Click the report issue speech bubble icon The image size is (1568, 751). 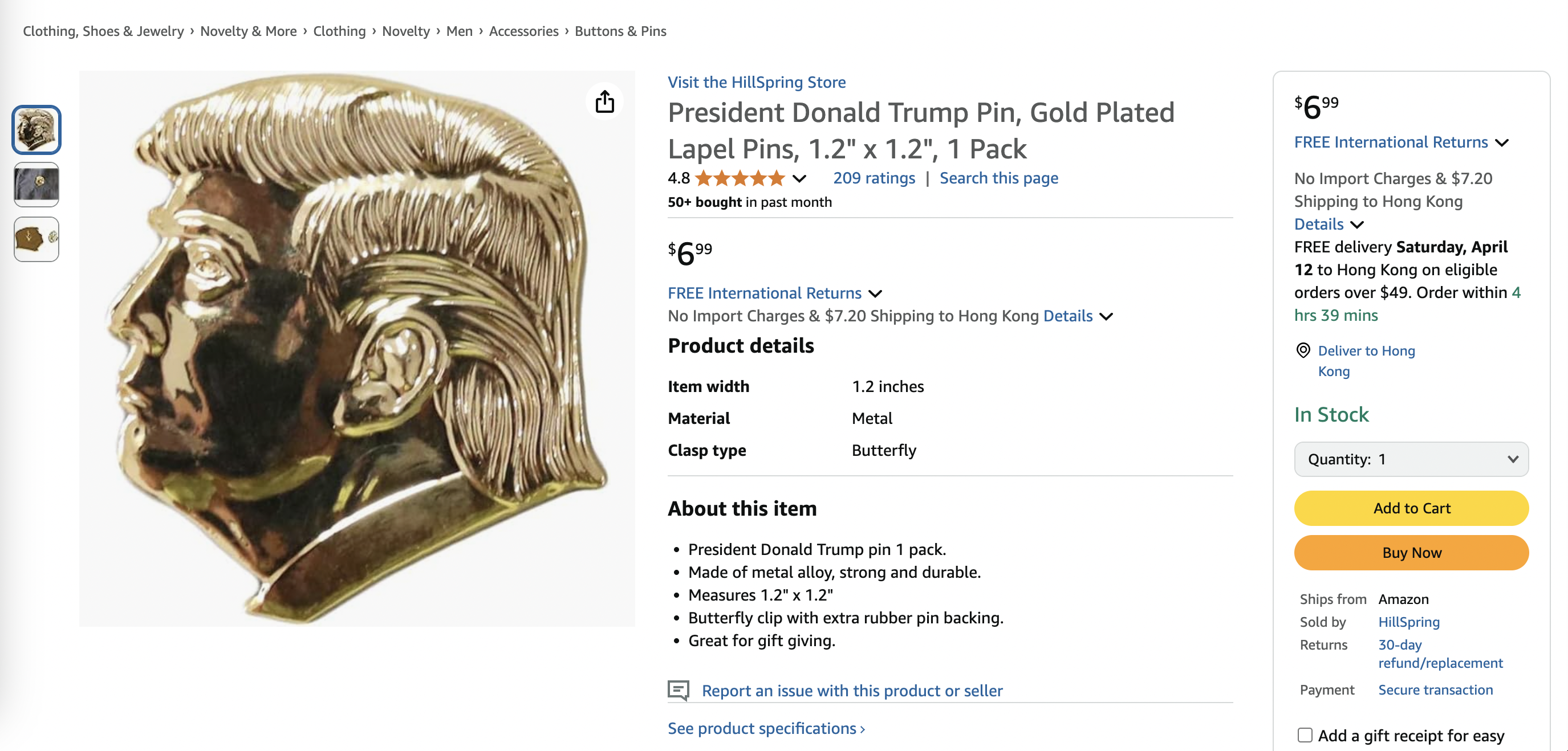(678, 689)
